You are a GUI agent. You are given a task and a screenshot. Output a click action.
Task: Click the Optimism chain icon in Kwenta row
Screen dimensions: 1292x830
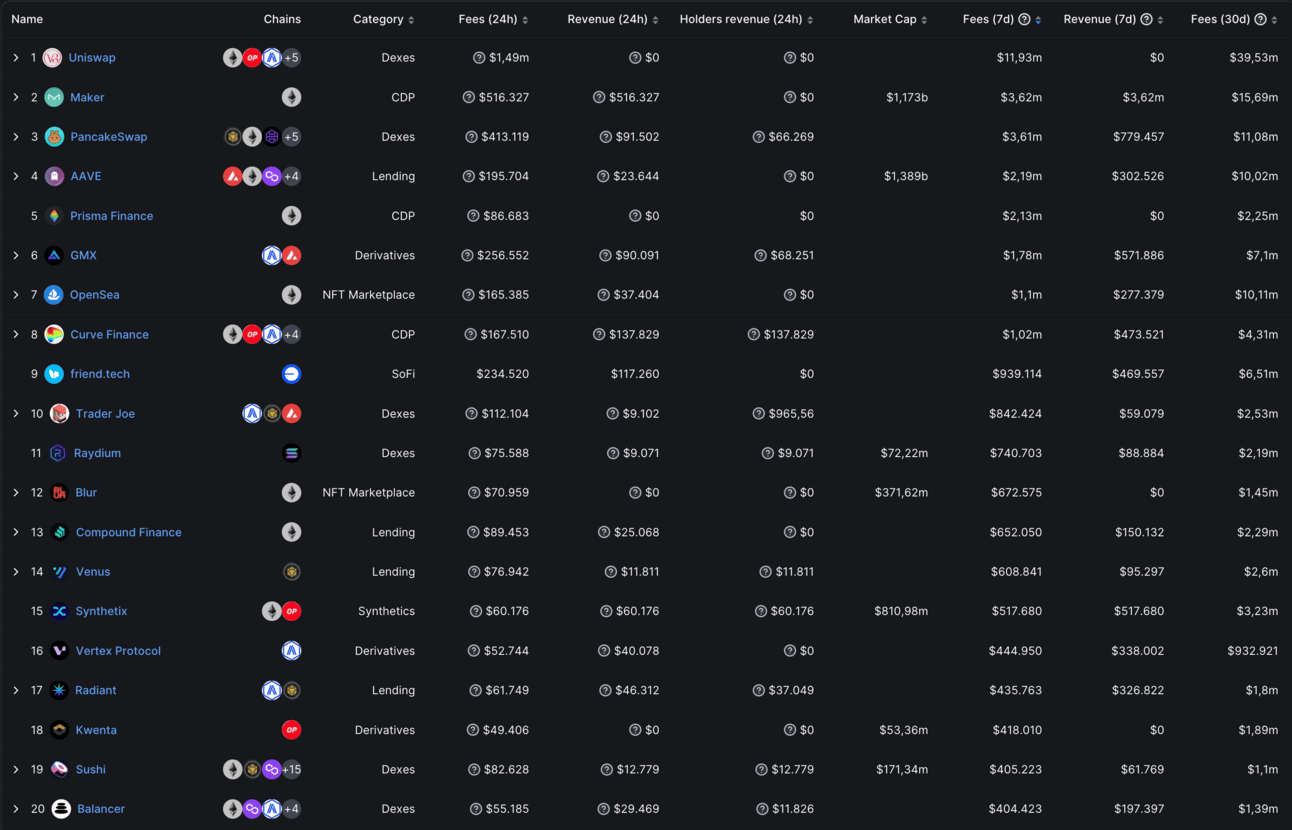point(291,730)
